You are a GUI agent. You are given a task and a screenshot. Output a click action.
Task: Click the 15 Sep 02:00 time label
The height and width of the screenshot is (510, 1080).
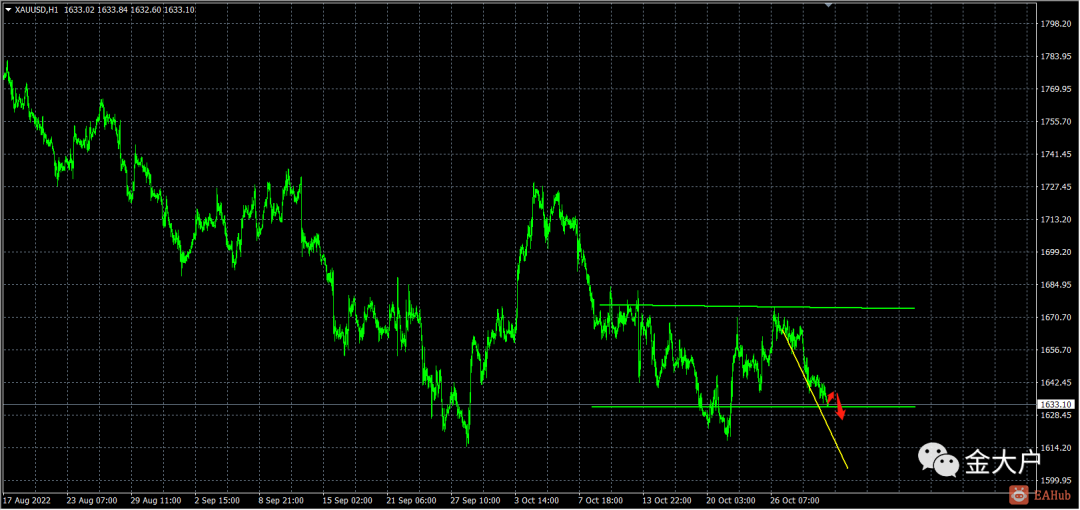[x=348, y=500]
